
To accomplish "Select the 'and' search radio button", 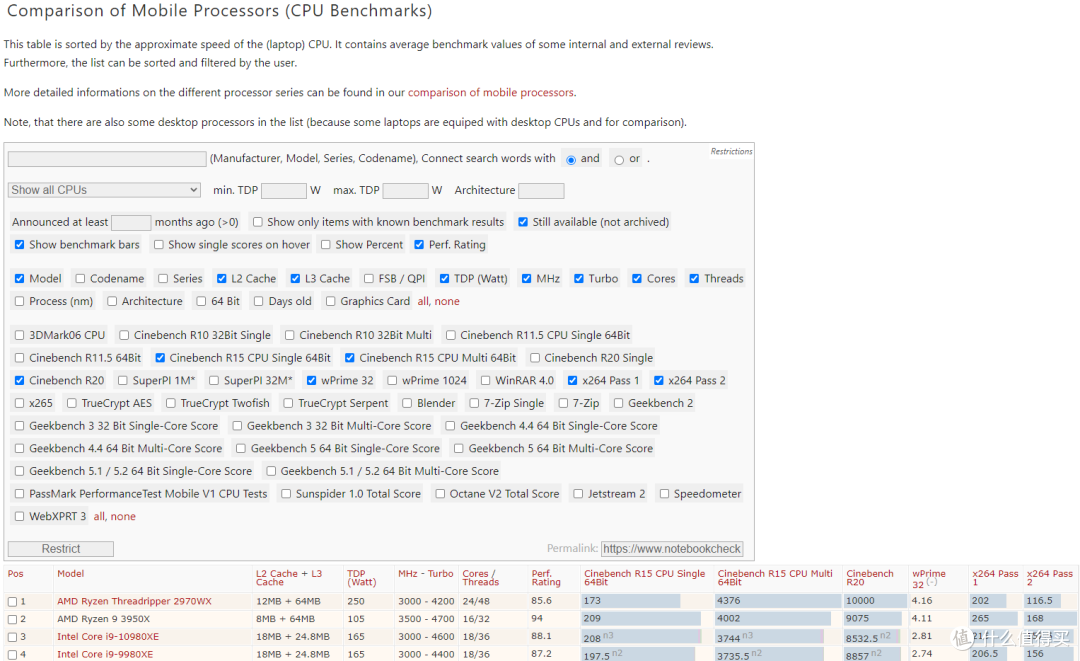I will pos(571,159).
